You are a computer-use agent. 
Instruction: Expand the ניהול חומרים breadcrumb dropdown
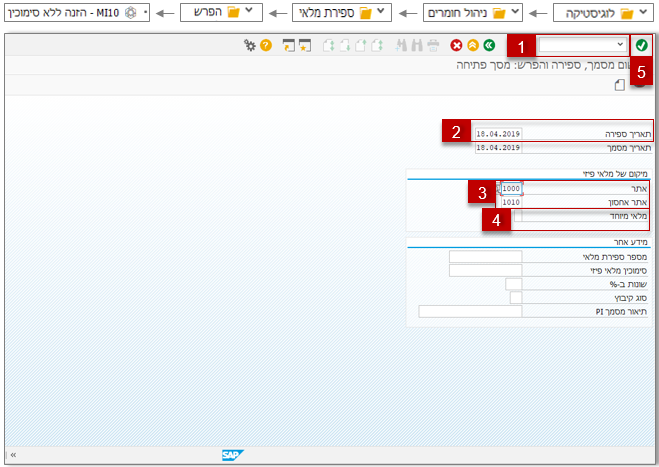coord(515,12)
